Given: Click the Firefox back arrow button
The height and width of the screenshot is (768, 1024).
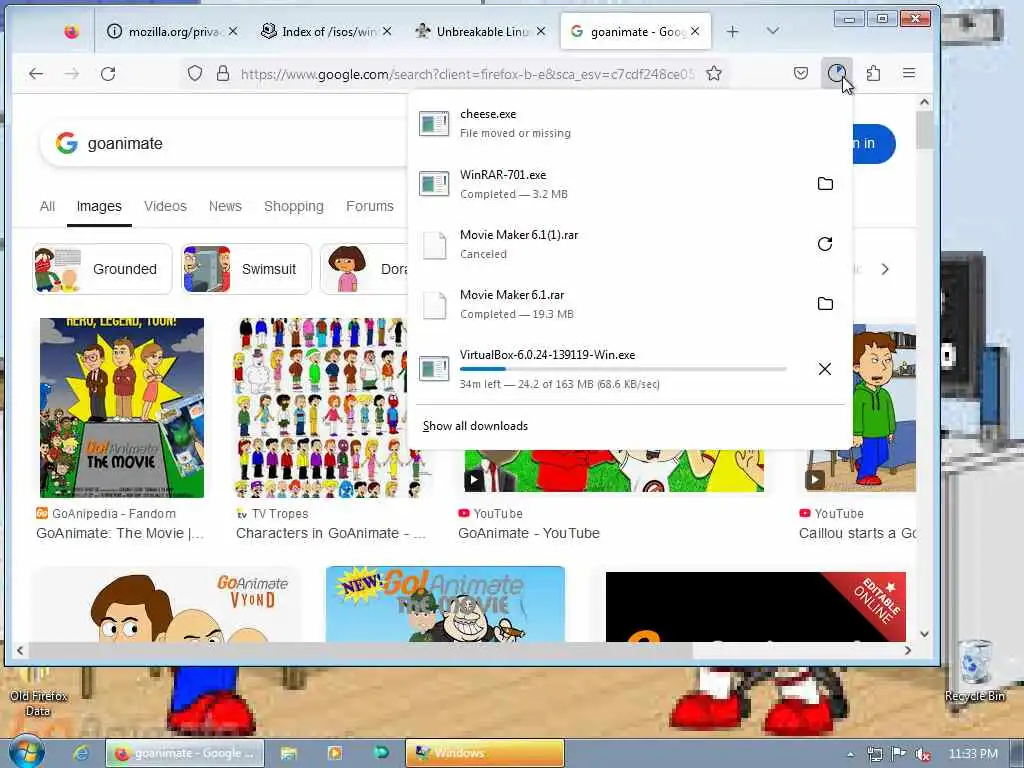Looking at the screenshot, I should point(36,74).
